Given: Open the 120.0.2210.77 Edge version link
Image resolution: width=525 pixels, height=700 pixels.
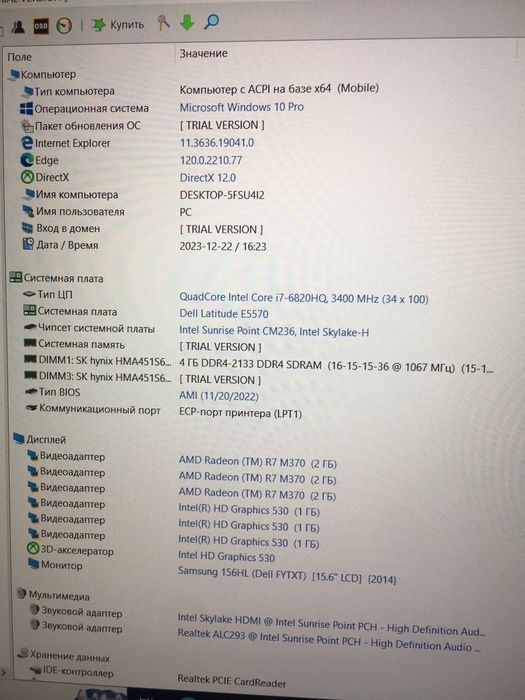Looking at the screenshot, I should click(211, 160).
